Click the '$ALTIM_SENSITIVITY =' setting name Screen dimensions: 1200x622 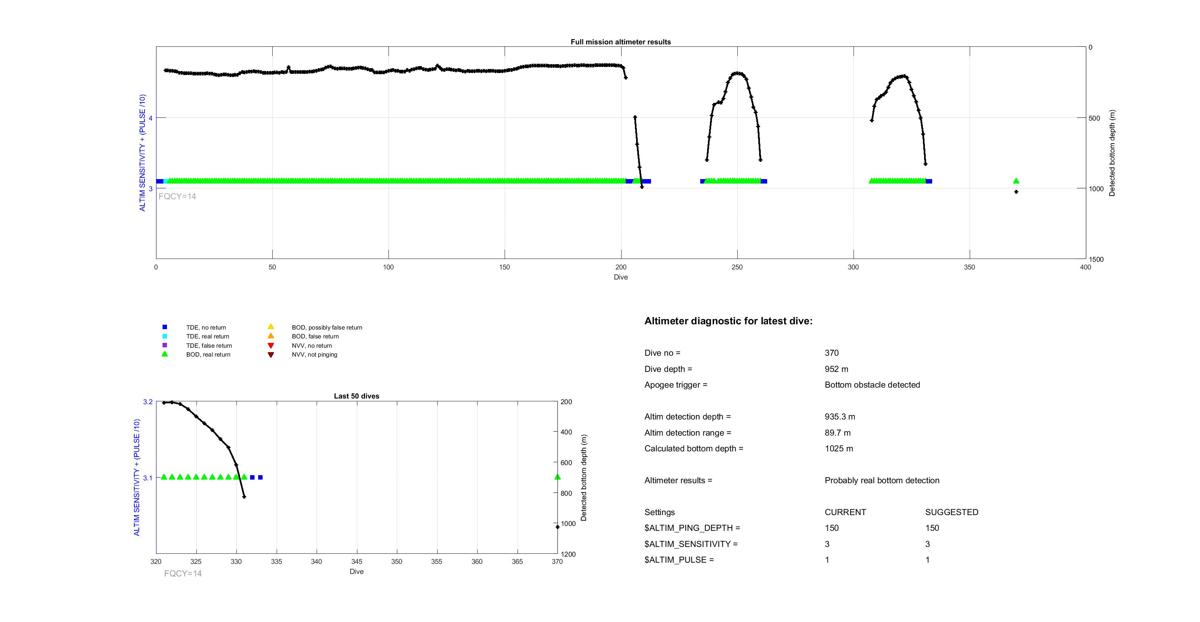(x=691, y=544)
